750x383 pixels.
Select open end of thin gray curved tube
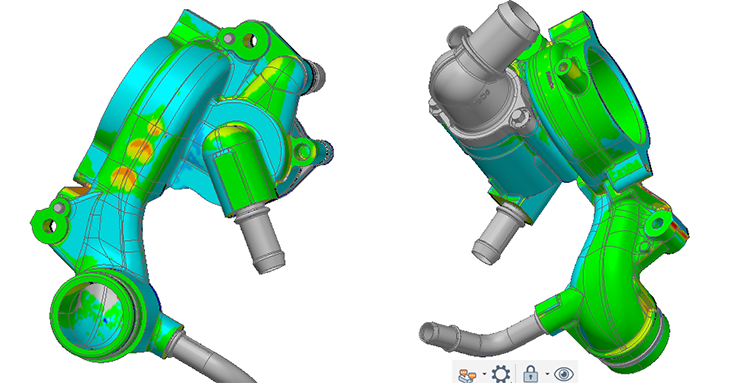pos(429,332)
